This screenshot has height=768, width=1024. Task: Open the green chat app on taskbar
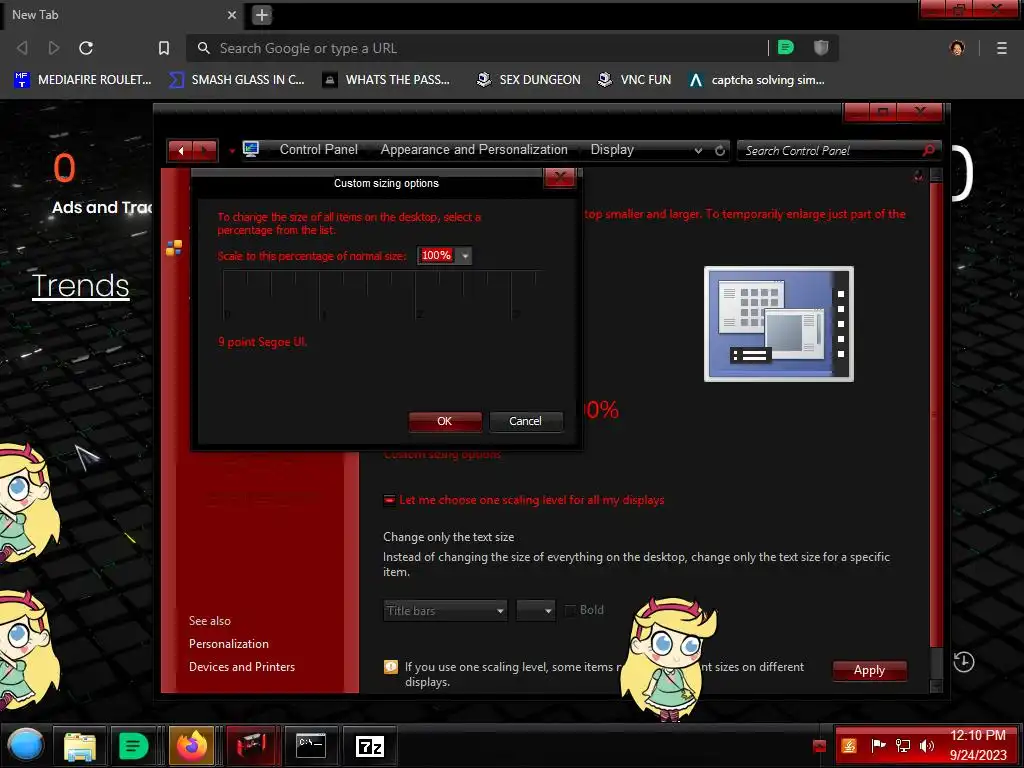[133, 746]
